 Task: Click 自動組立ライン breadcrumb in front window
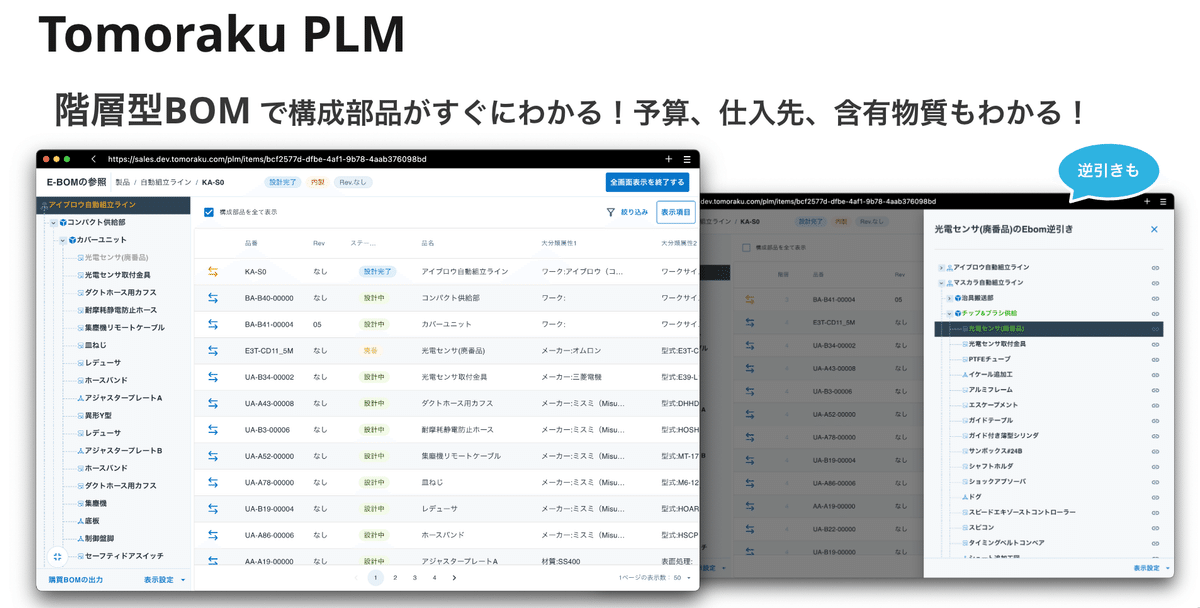(164, 183)
